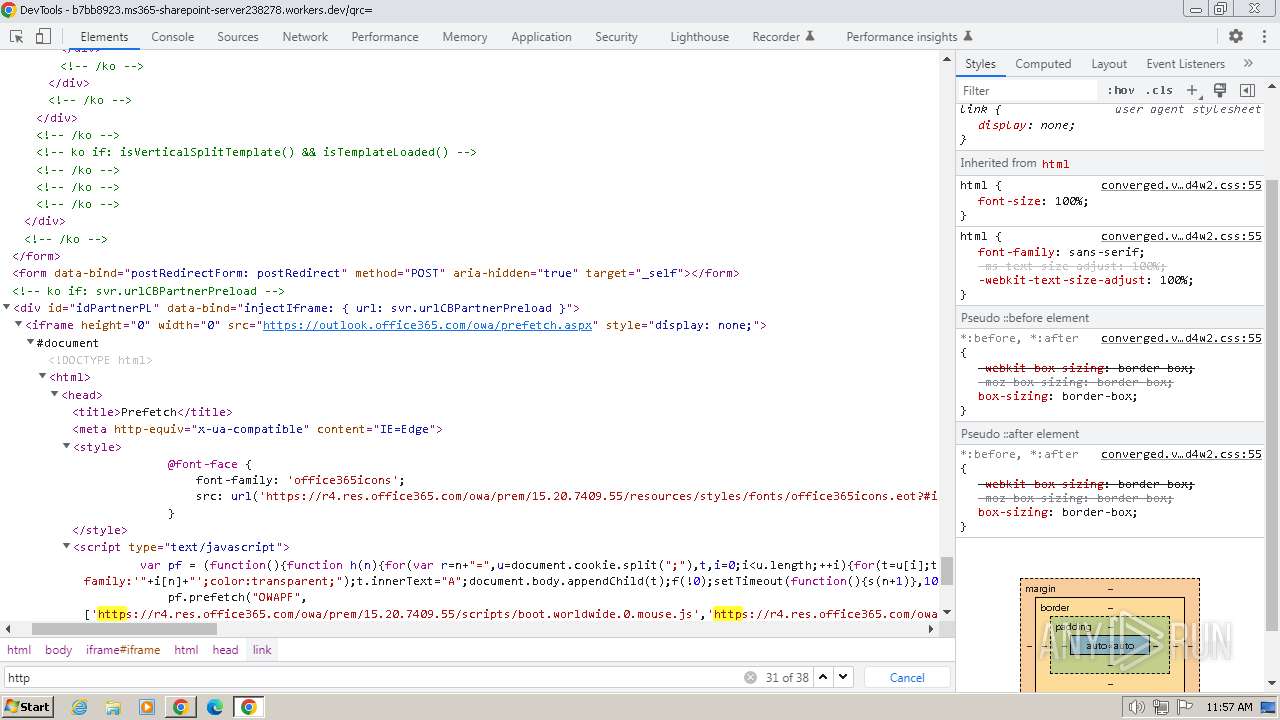This screenshot has width=1280, height=720.
Task: Click the http search input field
Action: 375,677
